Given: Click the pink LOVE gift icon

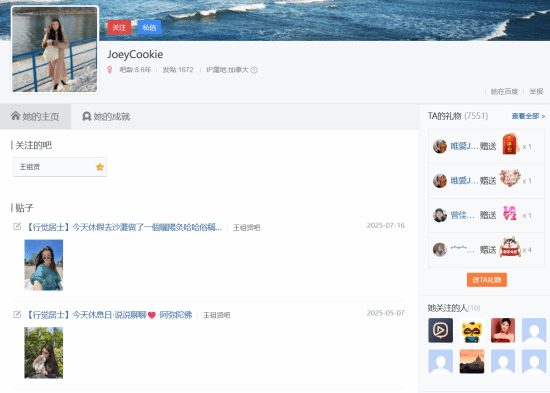Looking at the screenshot, I should [510, 213].
